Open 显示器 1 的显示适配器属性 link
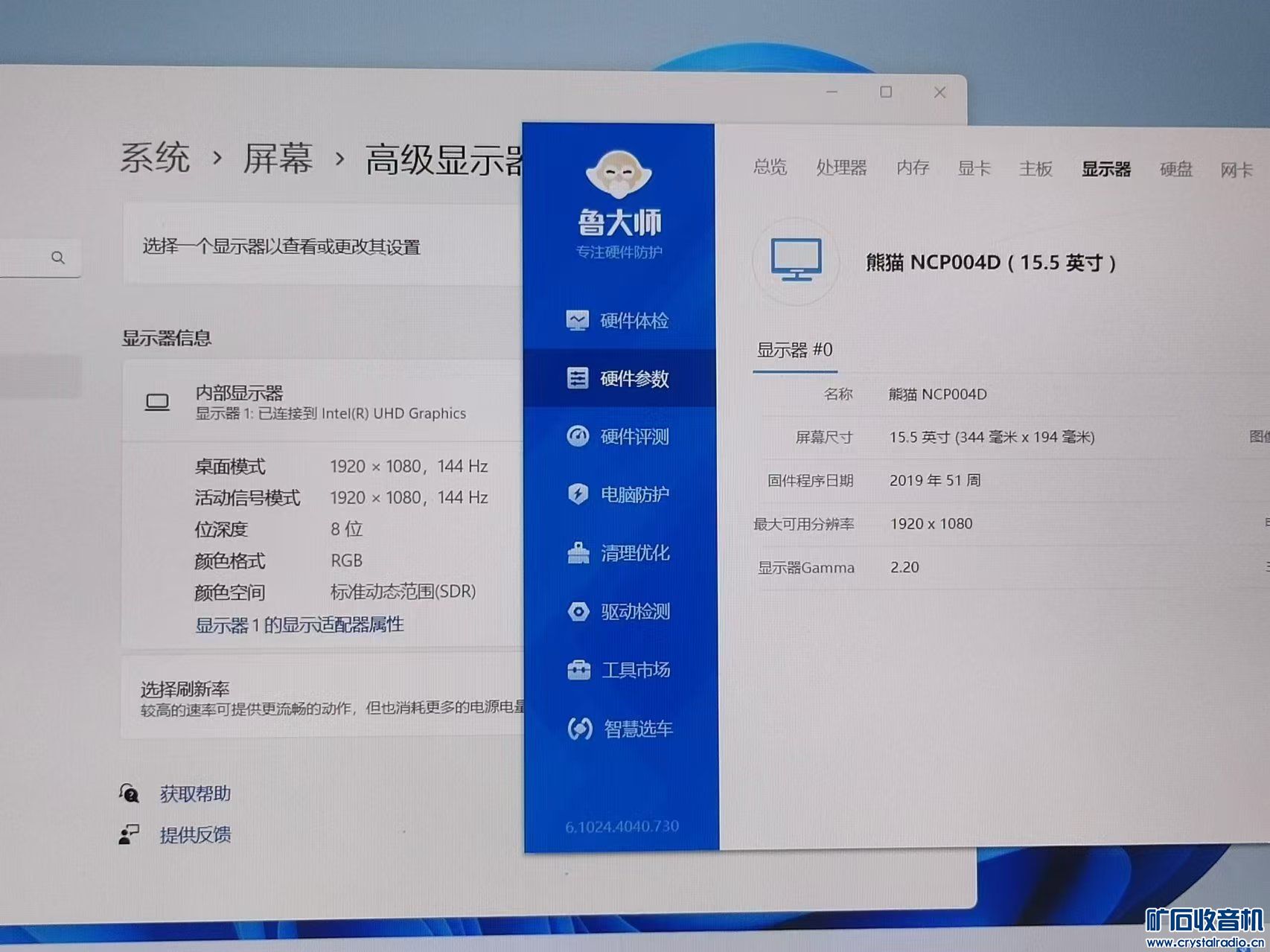Screen dimensions: 1270x952 pyautogui.click(x=299, y=624)
